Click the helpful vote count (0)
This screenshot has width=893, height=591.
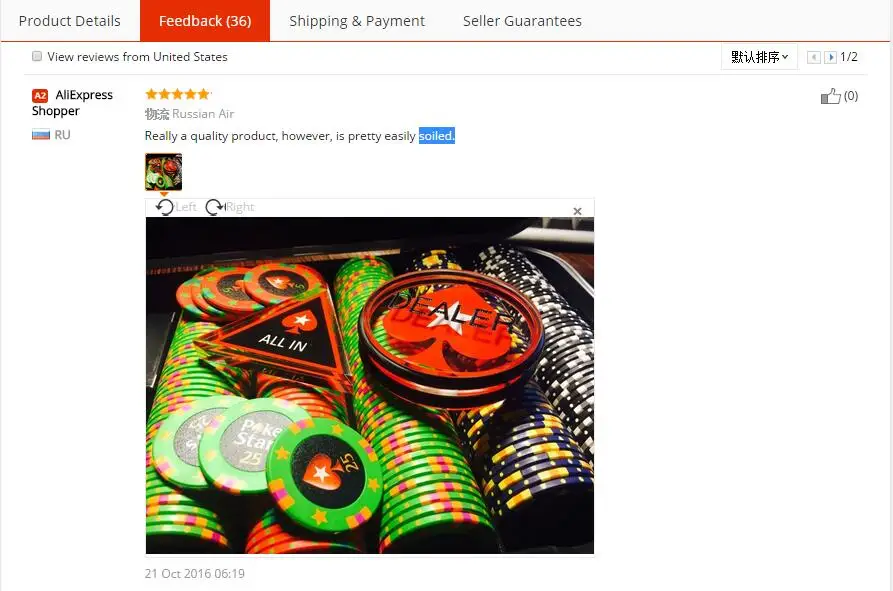(851, 96)
